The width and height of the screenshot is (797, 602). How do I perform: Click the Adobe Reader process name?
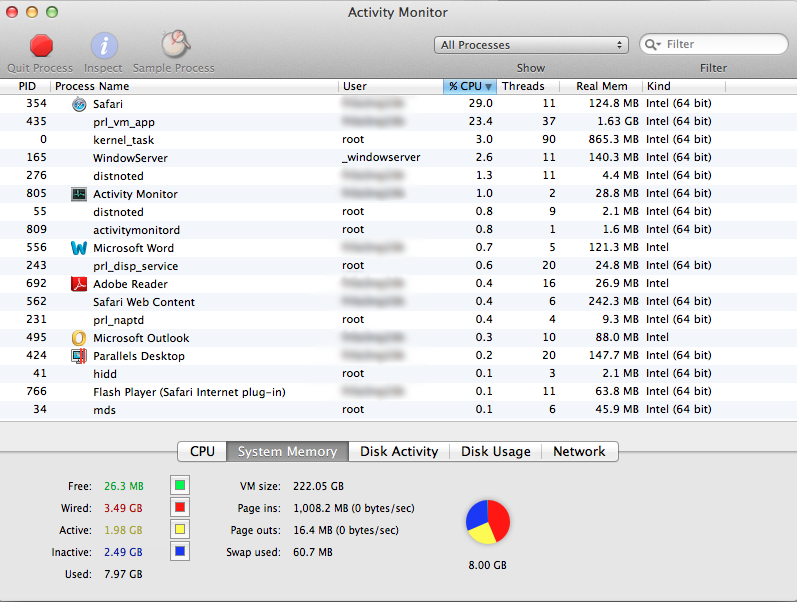click(x=130, y=284)
